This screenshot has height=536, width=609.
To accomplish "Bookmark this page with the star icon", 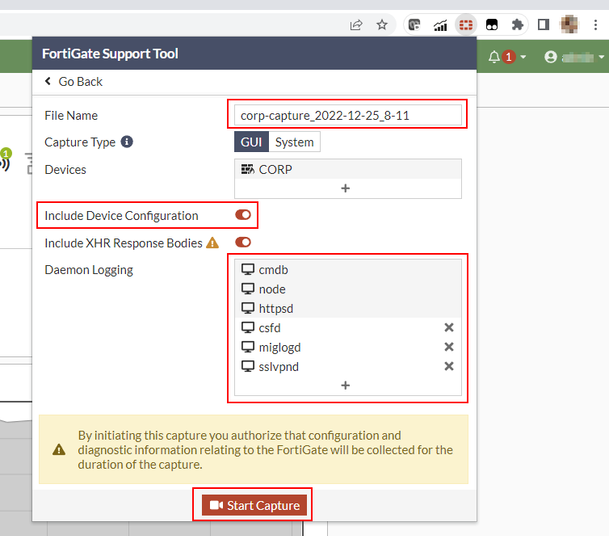I will tap(382, 25).
